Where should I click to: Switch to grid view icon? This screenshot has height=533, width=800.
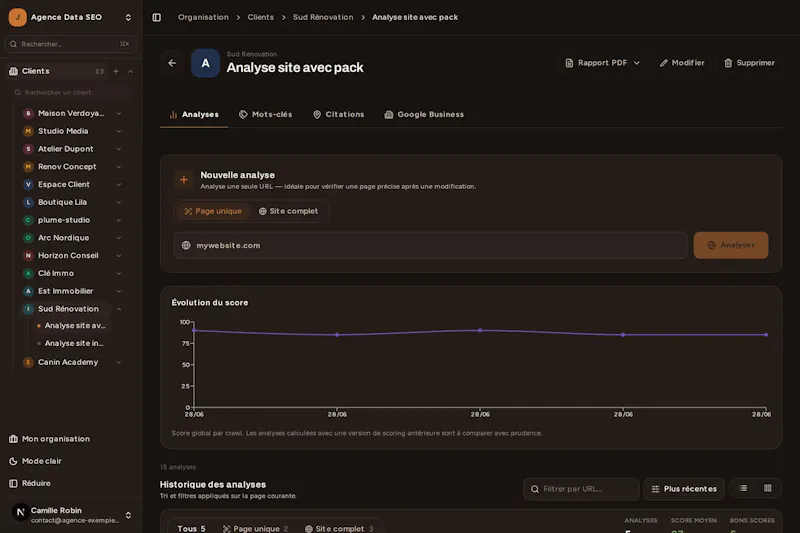[x=767, y=489]
